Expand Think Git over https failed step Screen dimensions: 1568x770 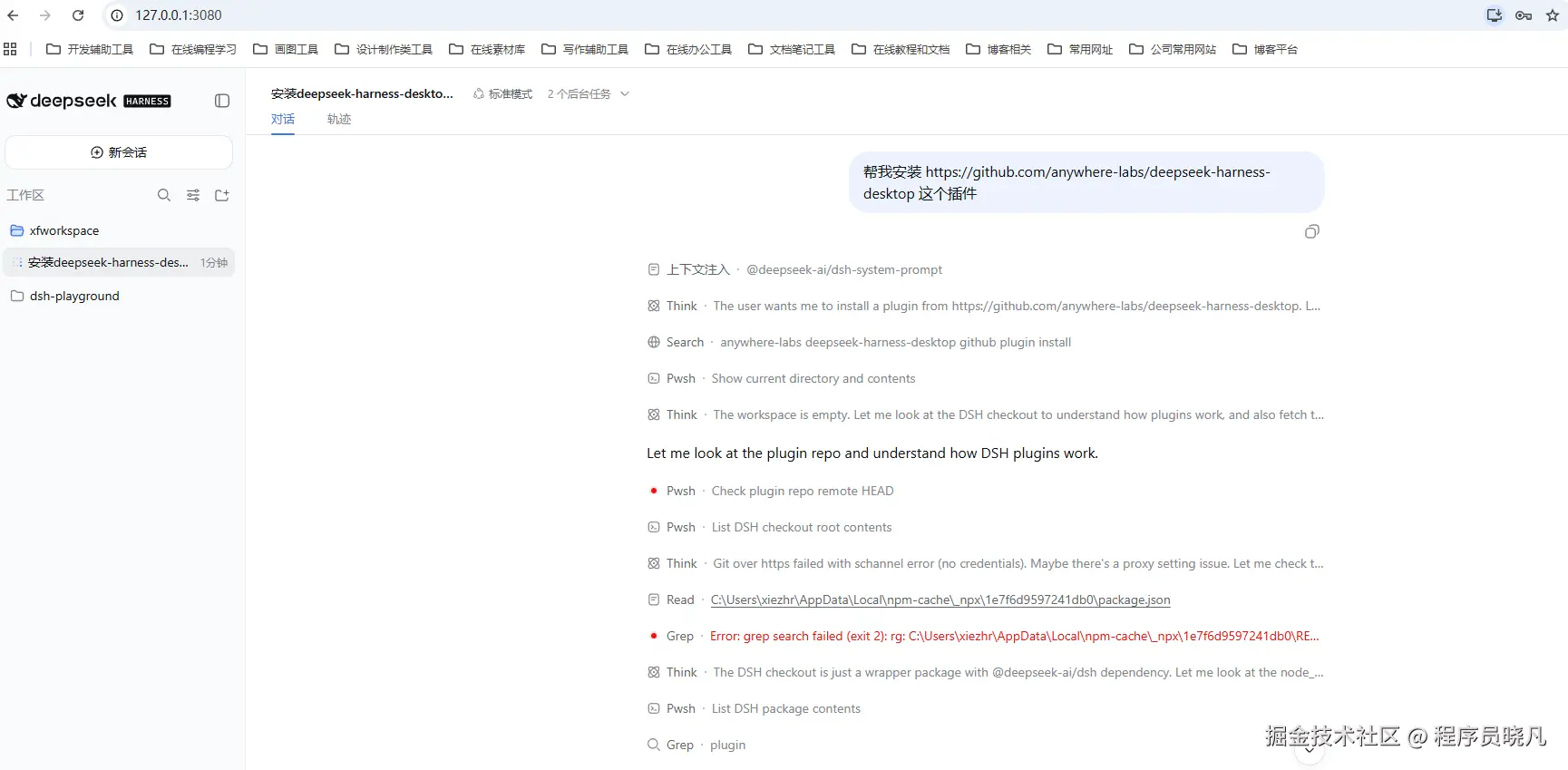tap(985, 563)
